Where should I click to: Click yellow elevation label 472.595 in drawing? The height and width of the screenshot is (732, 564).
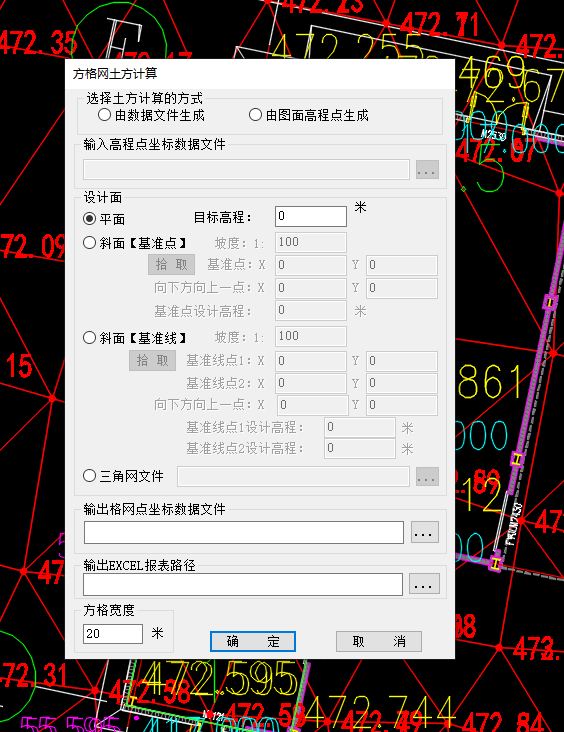pos(219,678)
